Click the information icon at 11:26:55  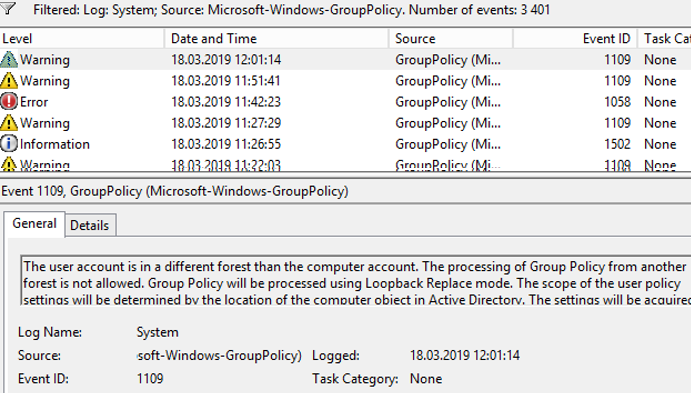(x=9, y=144)
